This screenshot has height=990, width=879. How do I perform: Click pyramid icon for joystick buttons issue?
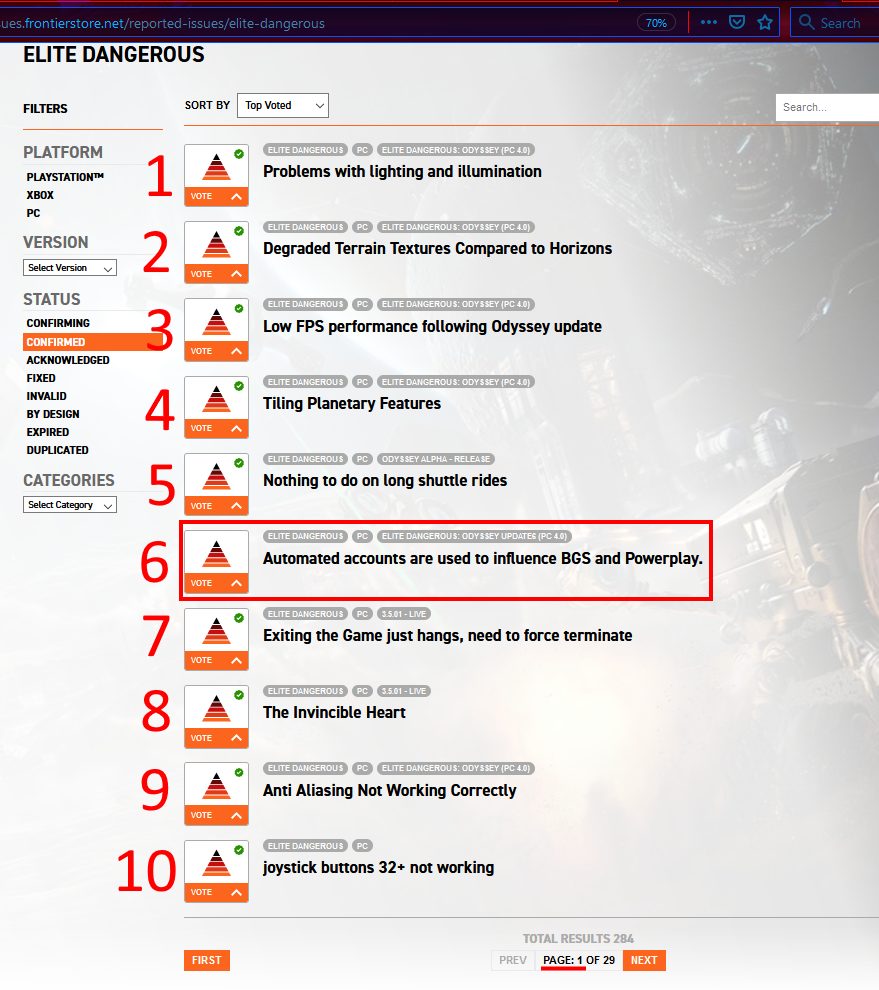[217, 863]
